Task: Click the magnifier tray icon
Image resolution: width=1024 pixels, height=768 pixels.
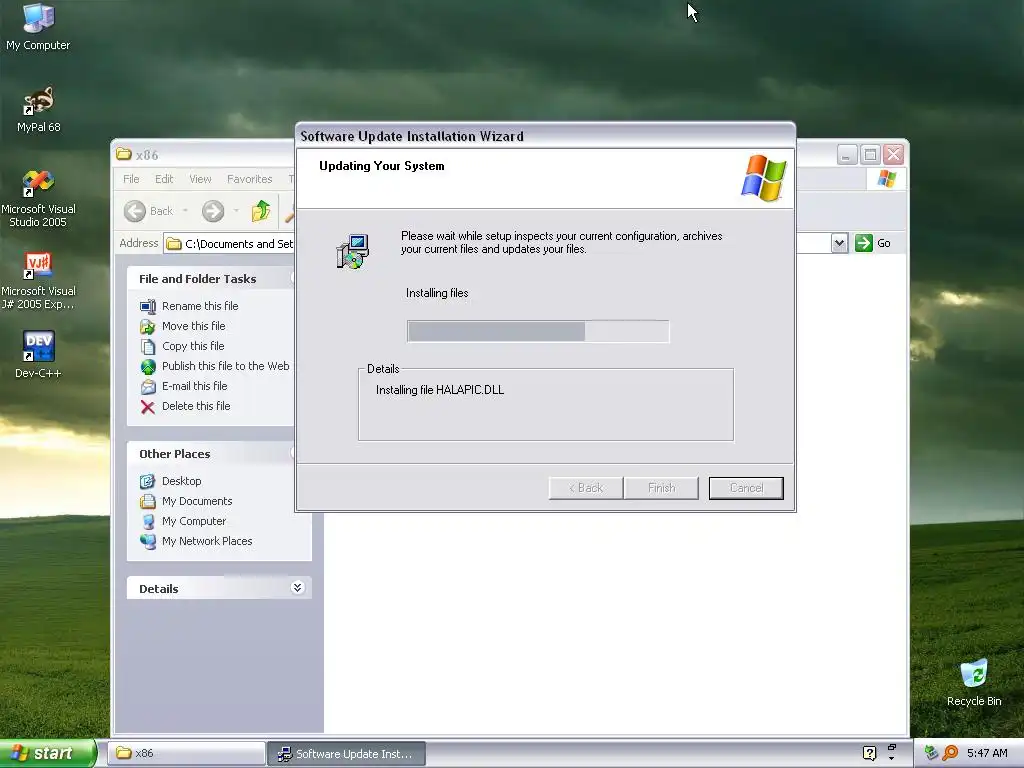Action: (x=950, y=753)
